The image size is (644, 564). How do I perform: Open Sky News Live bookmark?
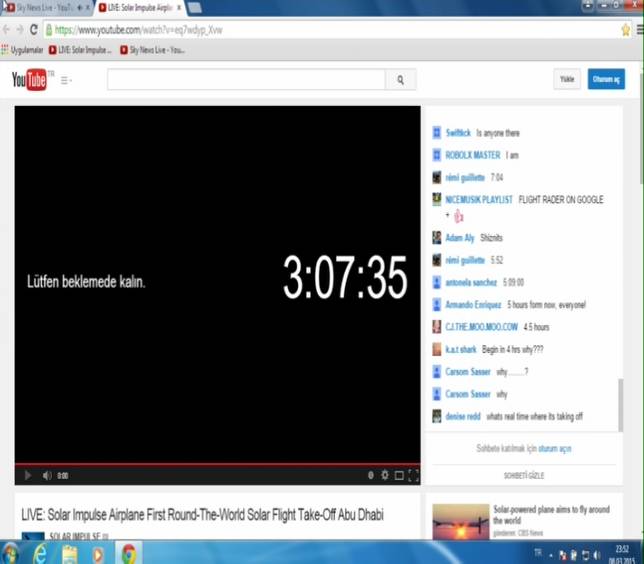[x=152, y=50]
